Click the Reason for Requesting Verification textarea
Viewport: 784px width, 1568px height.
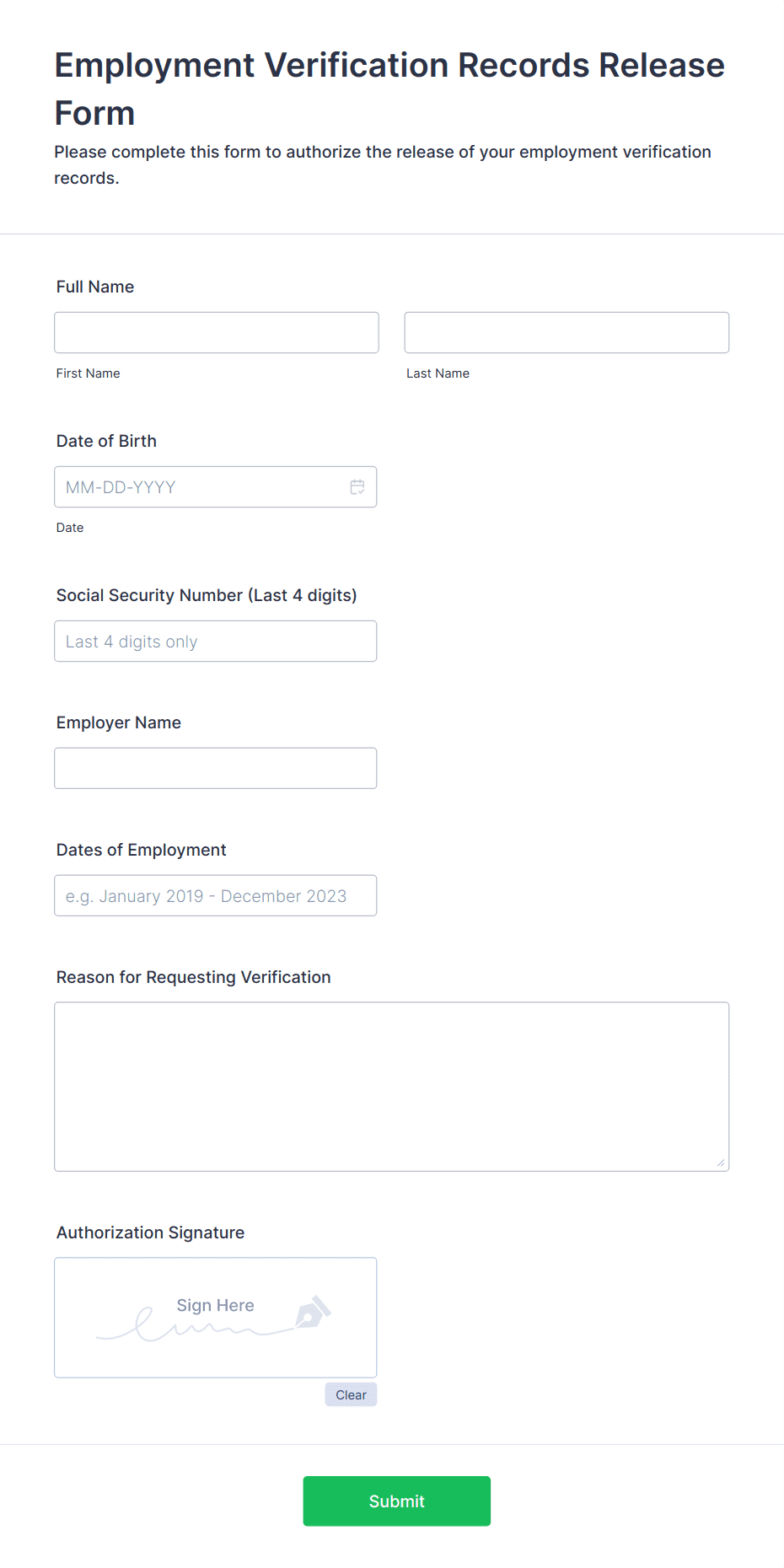[392, 1087]
